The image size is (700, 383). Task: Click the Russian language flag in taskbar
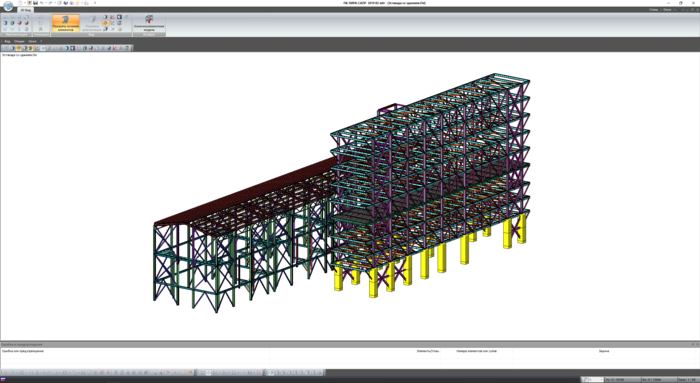point(3,380)
